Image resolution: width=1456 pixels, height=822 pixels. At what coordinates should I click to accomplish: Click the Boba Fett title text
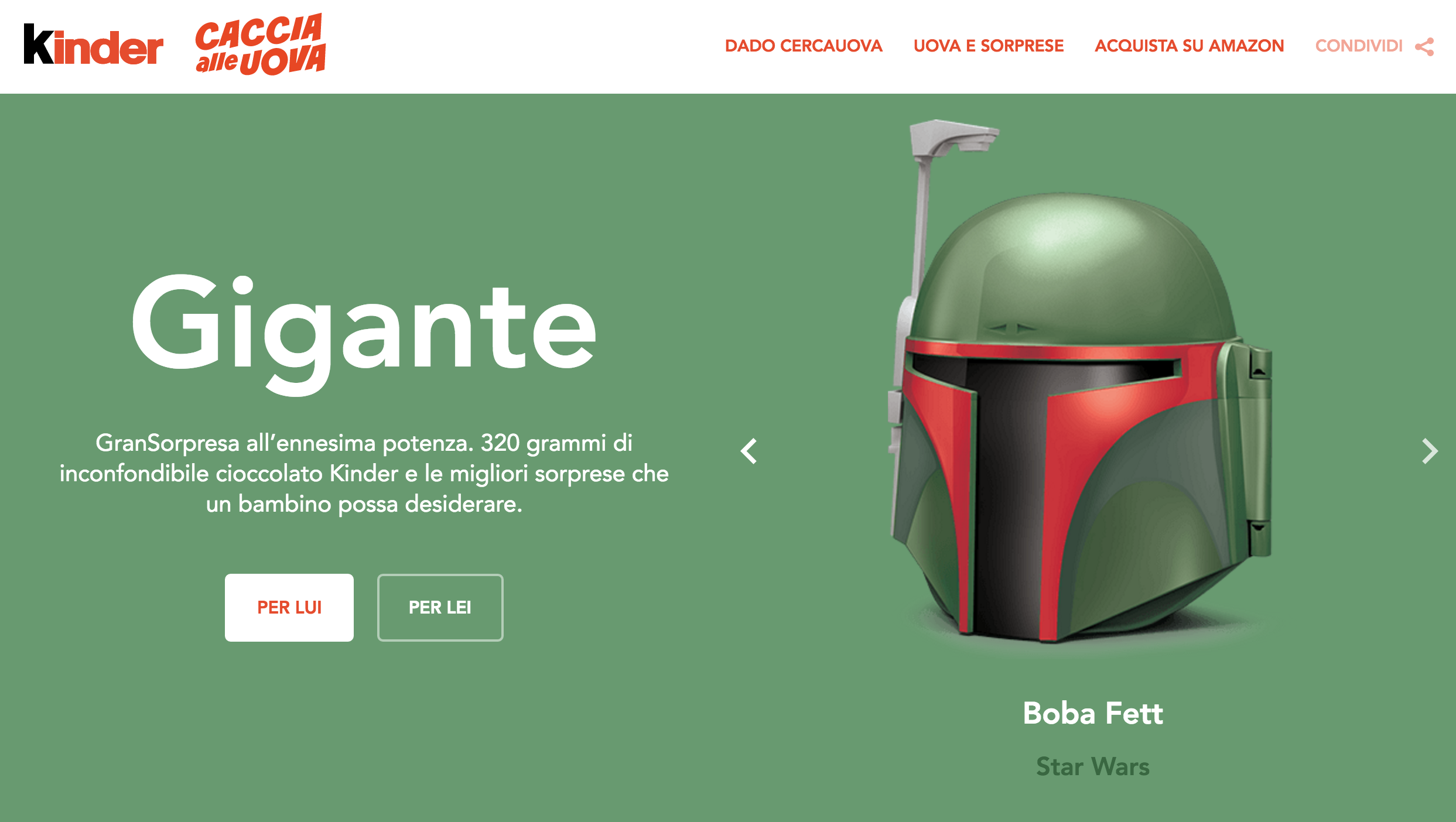(1093, 713)
